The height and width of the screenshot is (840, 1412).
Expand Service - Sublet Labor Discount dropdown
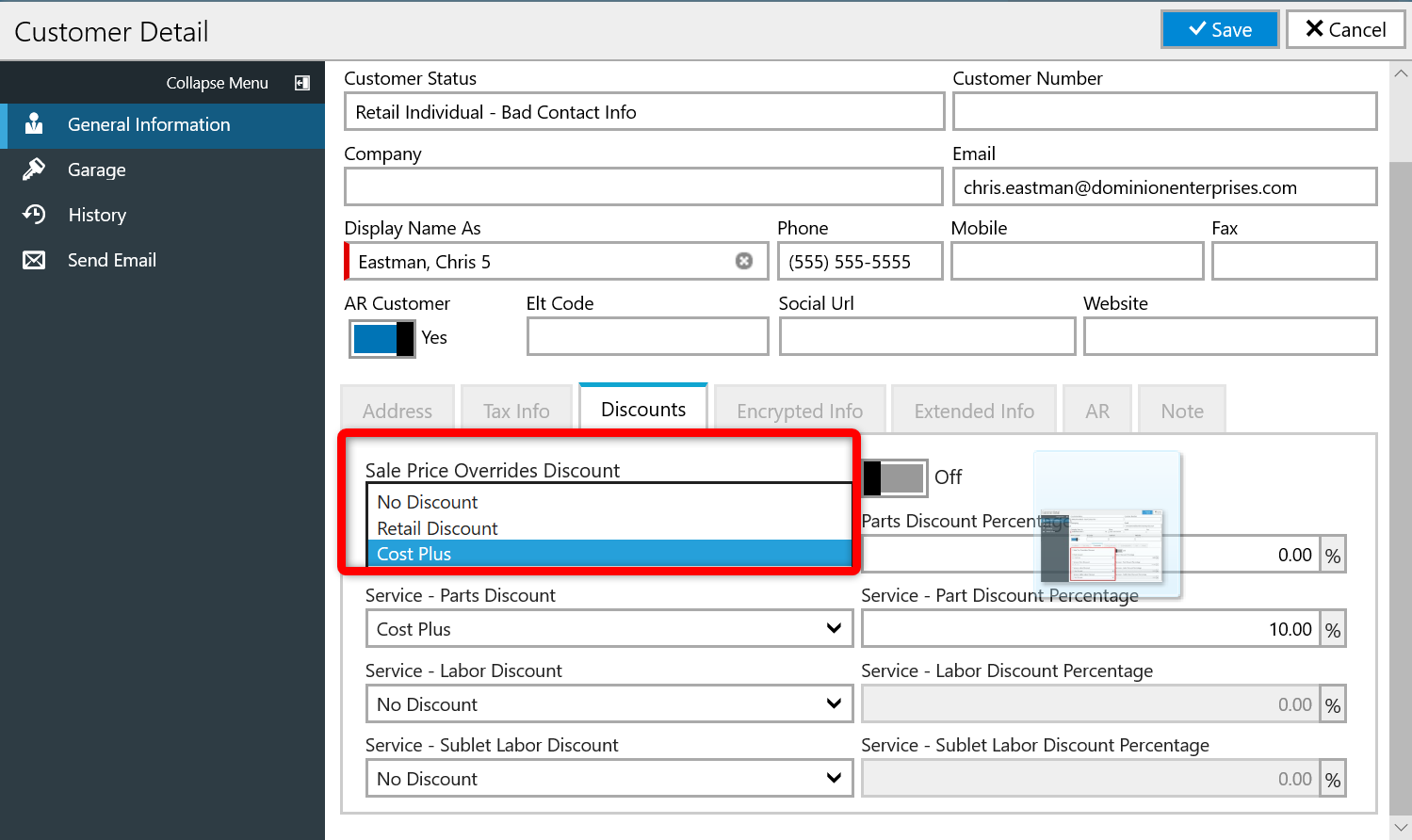point(834,778)
